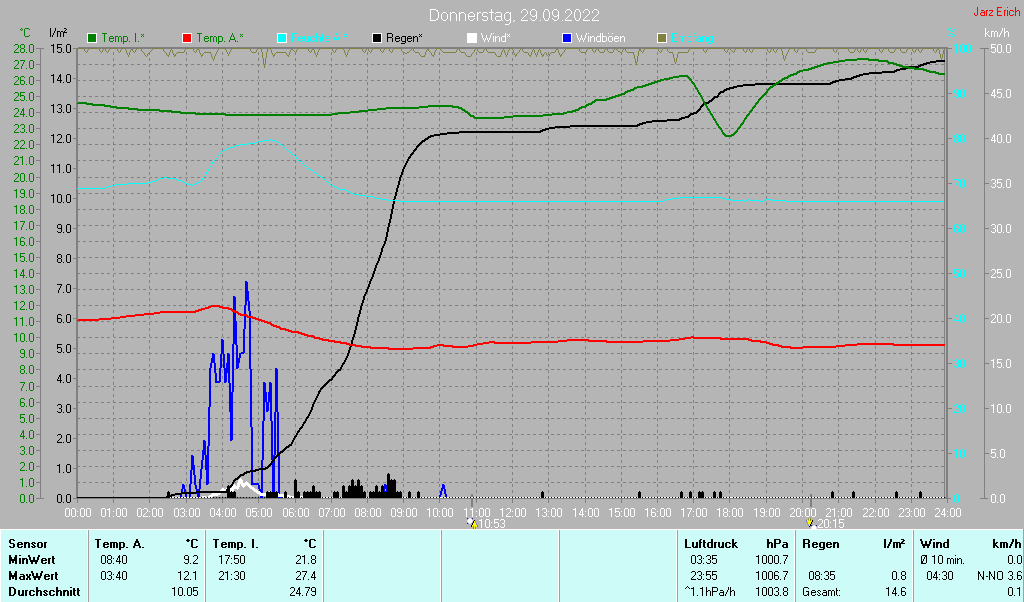Click the Ø 10 min. wind label
Viewport: 1024px width, 602px height.
(x=944, y=560)
